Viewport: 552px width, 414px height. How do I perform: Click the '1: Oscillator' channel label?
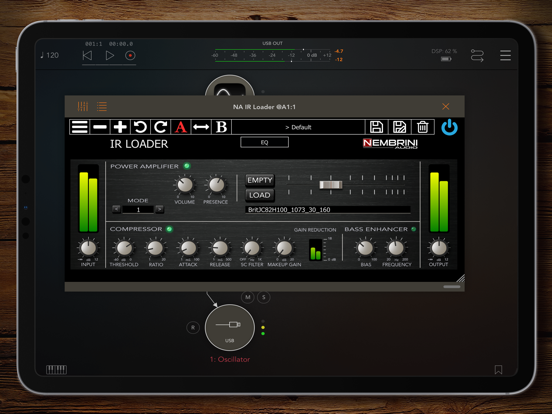(x=230, y=359)
